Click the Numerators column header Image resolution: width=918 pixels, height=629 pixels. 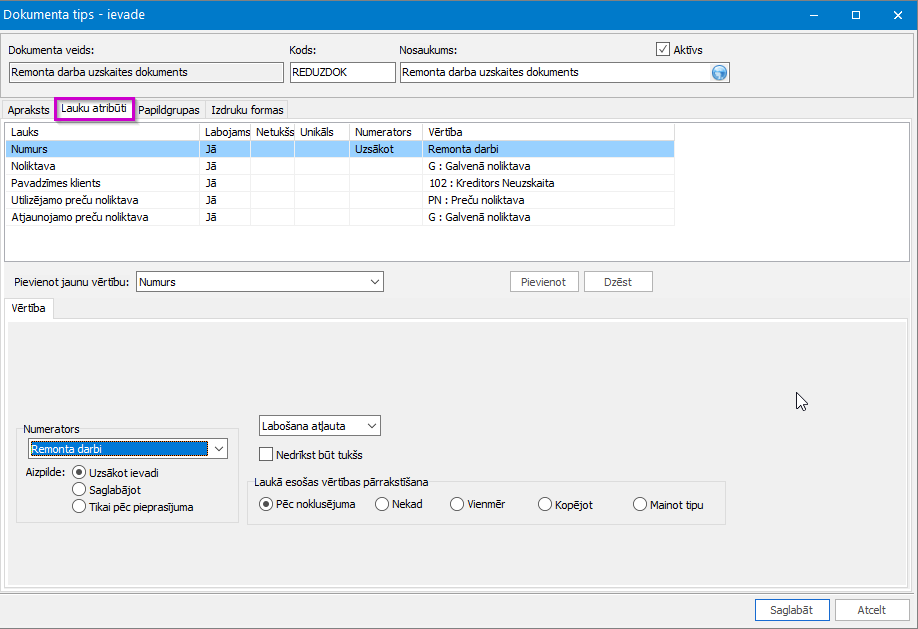pos(386,132)
